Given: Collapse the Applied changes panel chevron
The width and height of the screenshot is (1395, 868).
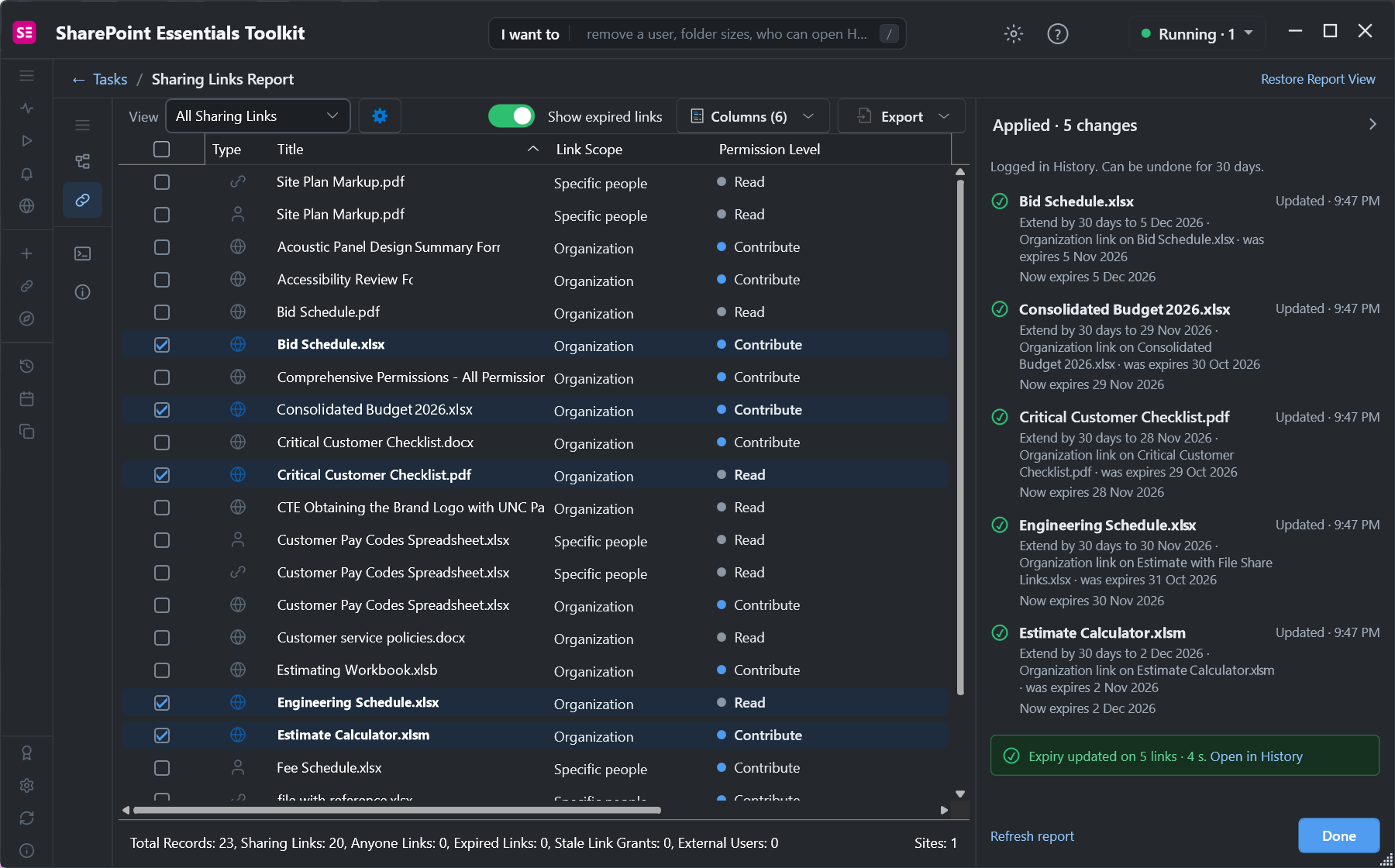Looking at the screenshot, I should (x=1373, y=124).
